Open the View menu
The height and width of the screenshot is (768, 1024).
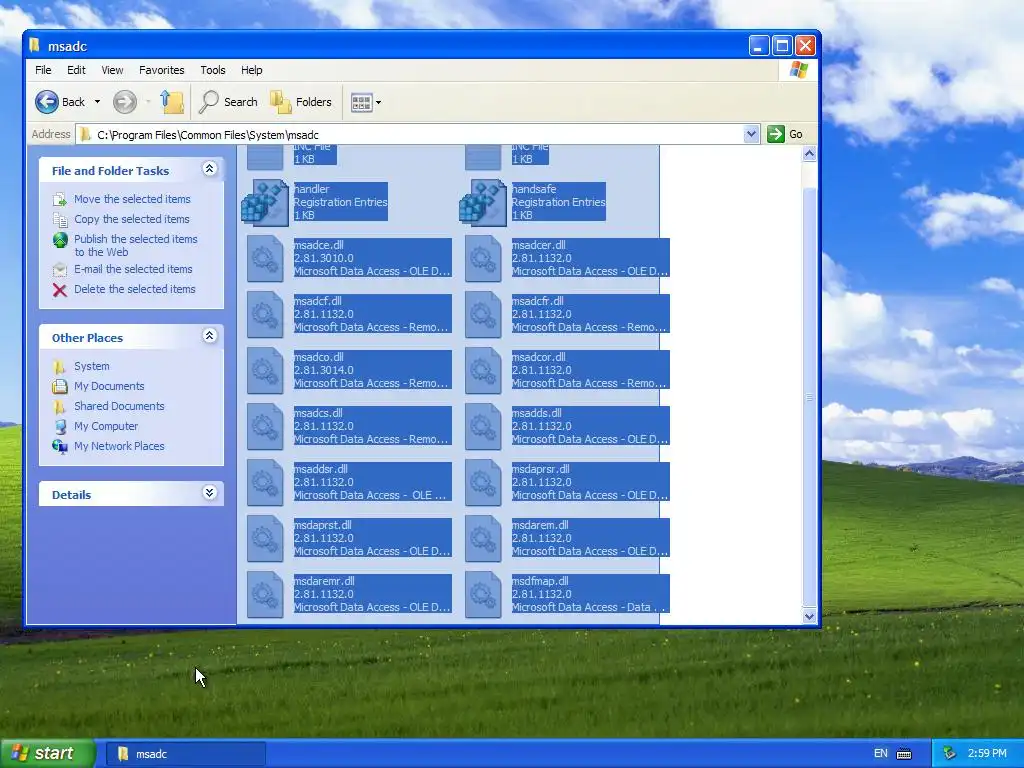click(112, 70)
